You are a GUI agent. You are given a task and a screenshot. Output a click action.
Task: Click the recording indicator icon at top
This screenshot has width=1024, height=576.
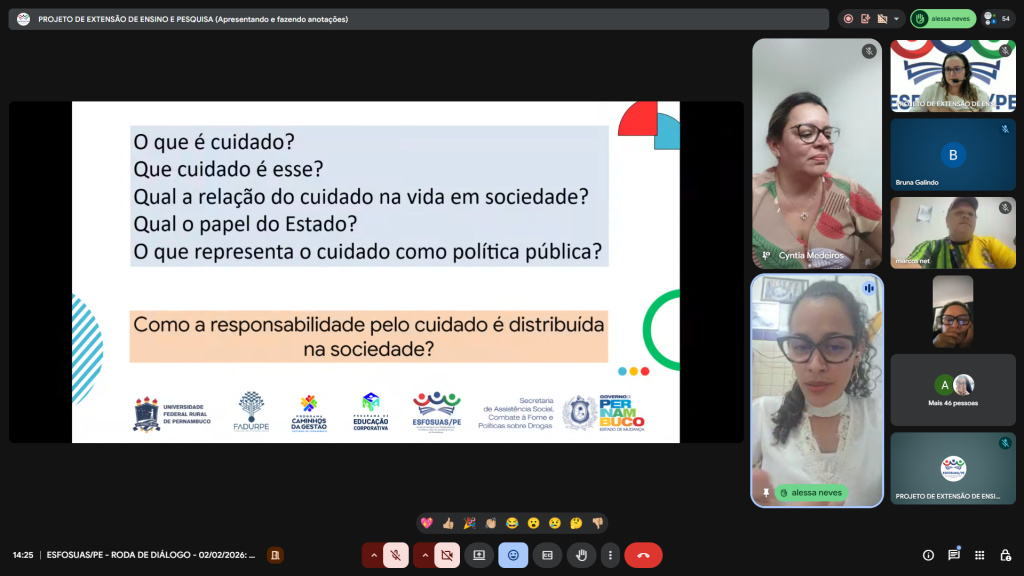click(848, 18)
